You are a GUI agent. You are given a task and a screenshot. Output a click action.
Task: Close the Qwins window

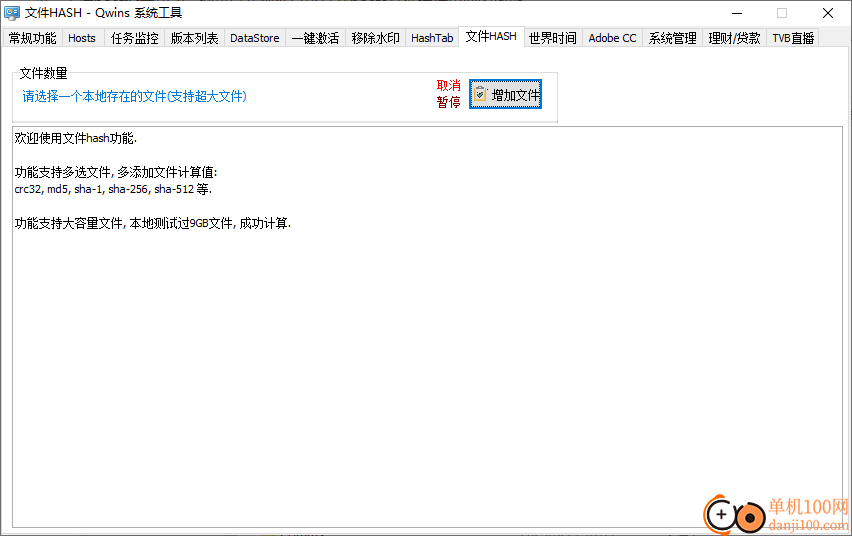click(x=828, y=13)
